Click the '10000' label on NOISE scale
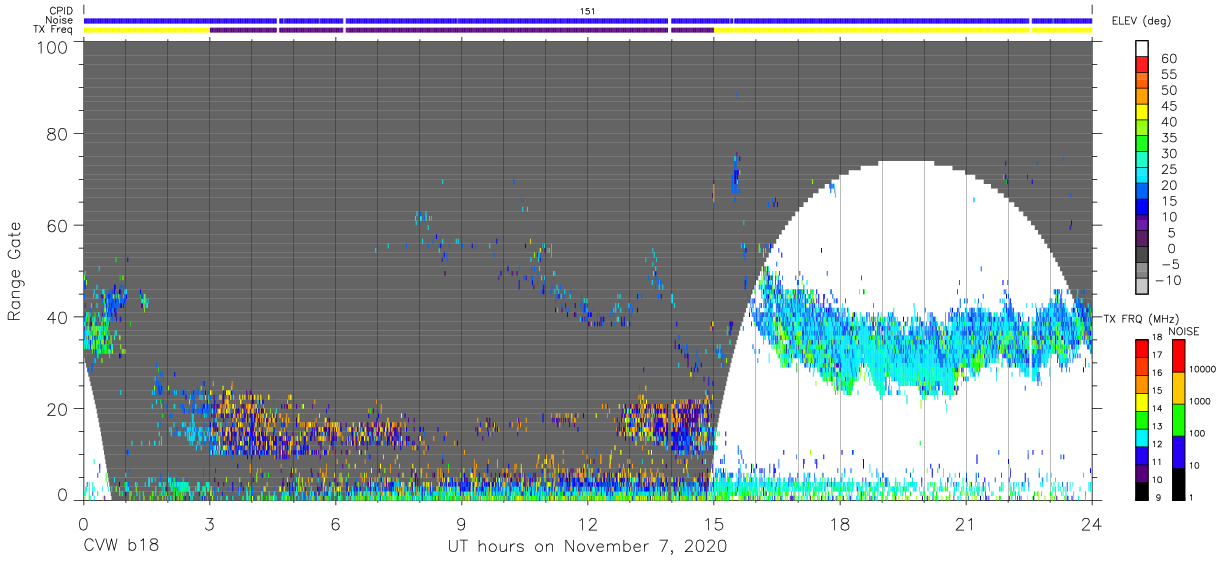The width and height of the screenshot is (1228, 567). pyautogui.click(x=1204, y=368)
